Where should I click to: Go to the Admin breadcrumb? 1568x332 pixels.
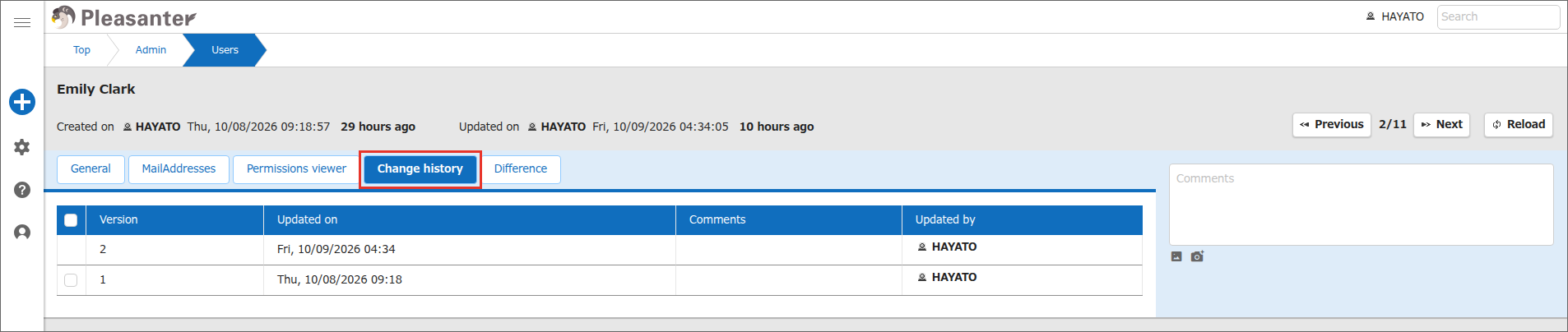pyautogui.click(x=151, y=50)
